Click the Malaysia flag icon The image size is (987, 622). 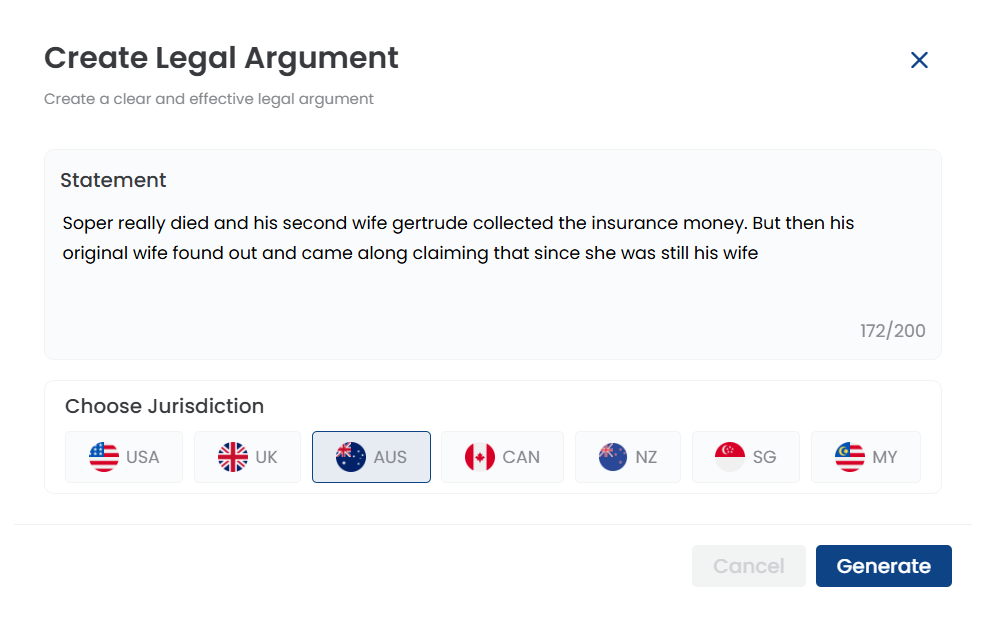coord(850,457)
